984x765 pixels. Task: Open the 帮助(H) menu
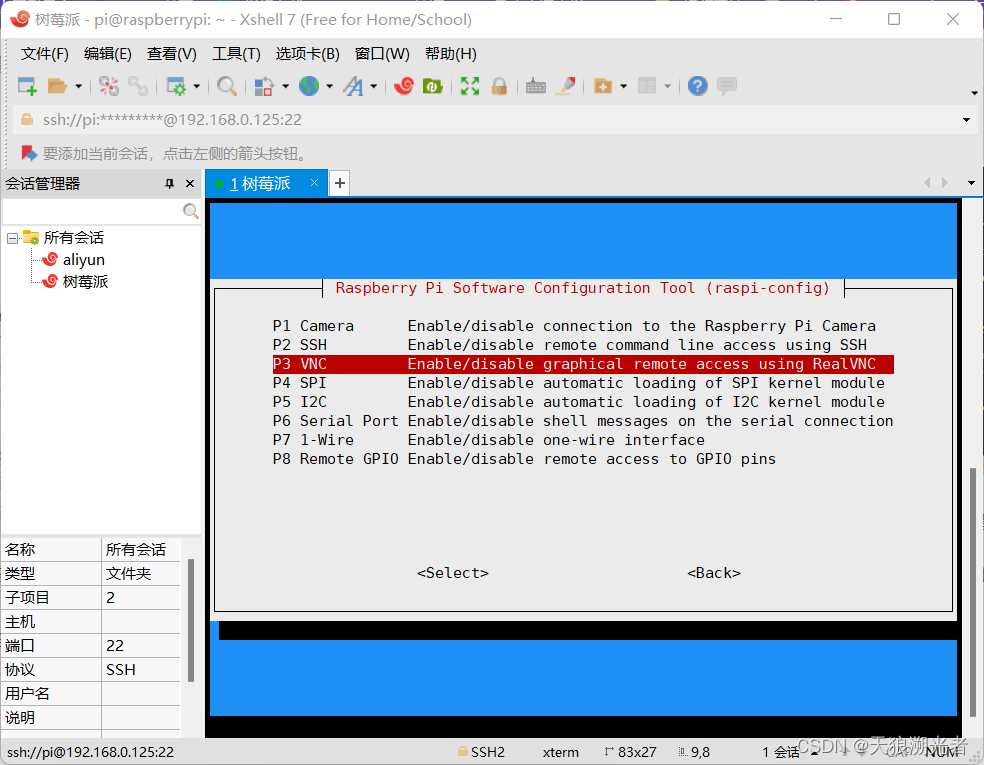[451, 54]
